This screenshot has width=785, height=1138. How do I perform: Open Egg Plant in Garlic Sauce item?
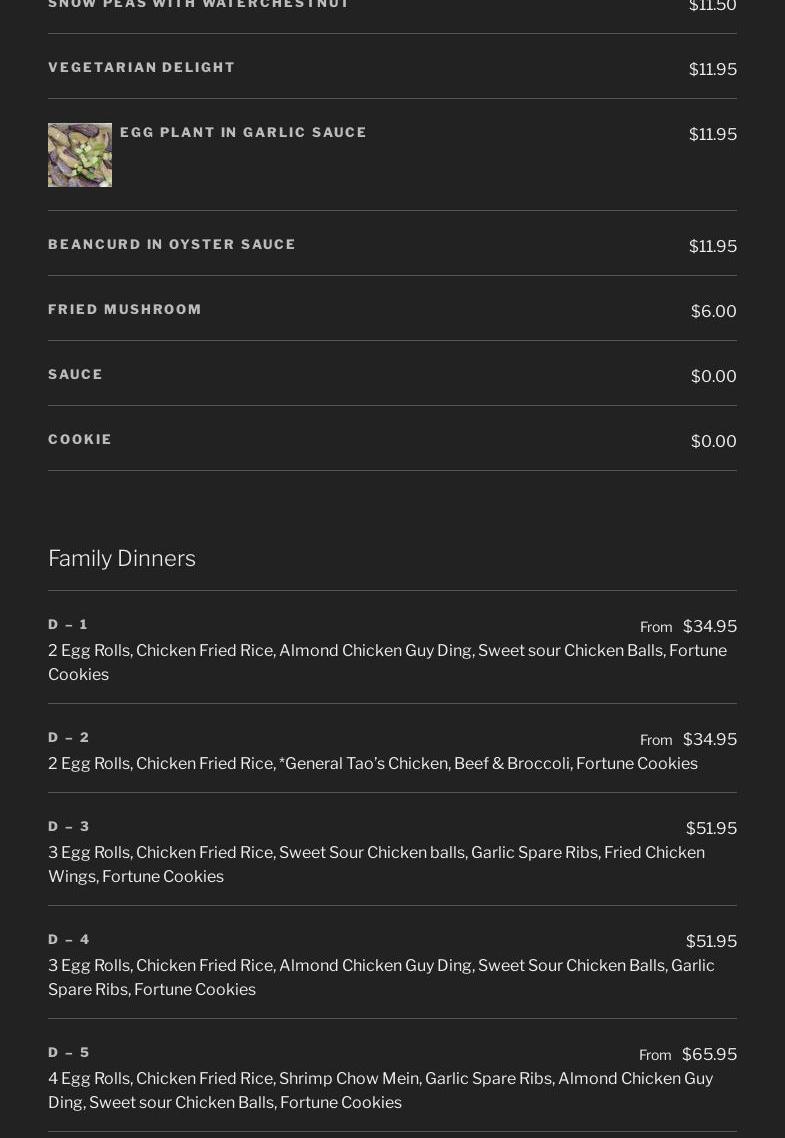(243, 132)
